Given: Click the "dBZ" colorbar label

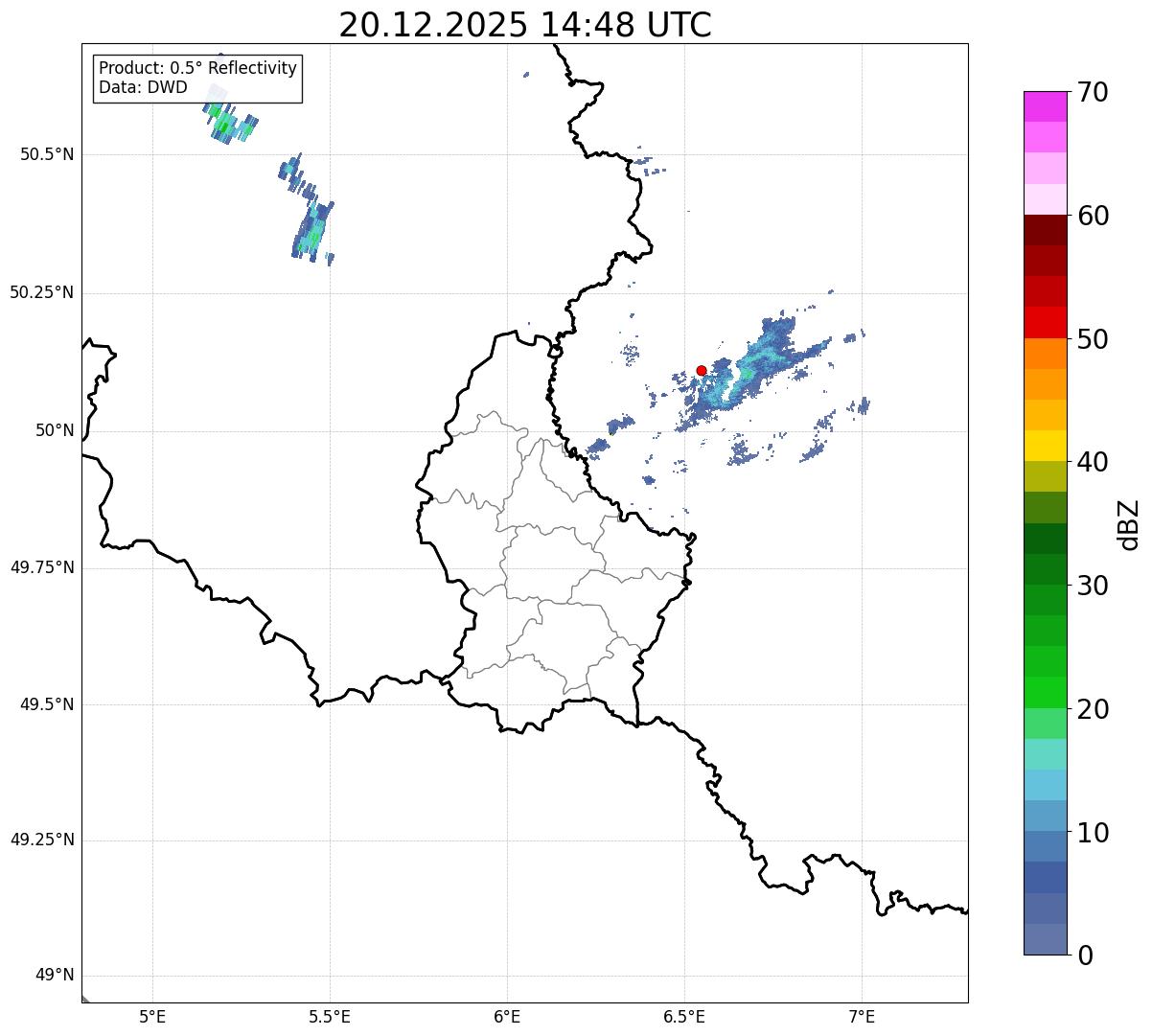Looking at the screenshot, I should coord(1129,524).
